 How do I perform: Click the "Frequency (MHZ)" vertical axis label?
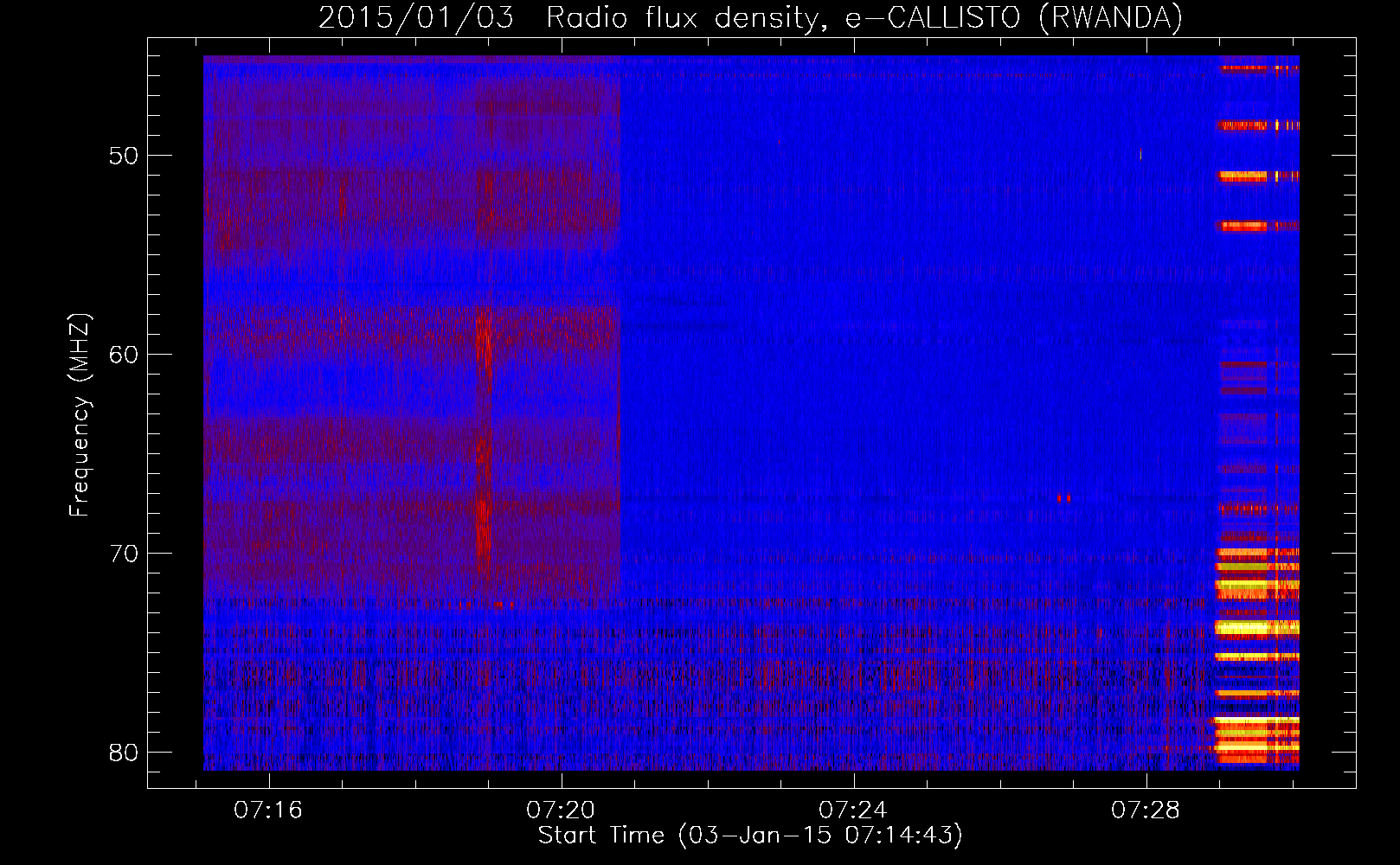click(80, 415)
